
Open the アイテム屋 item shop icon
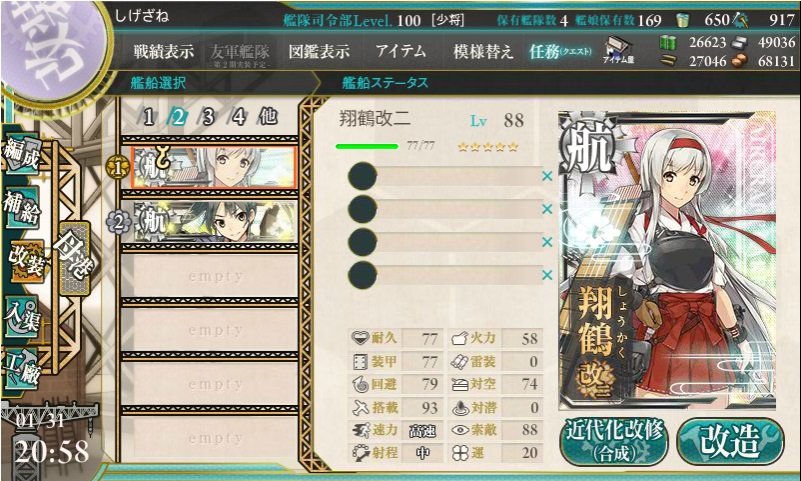point(618,50)
